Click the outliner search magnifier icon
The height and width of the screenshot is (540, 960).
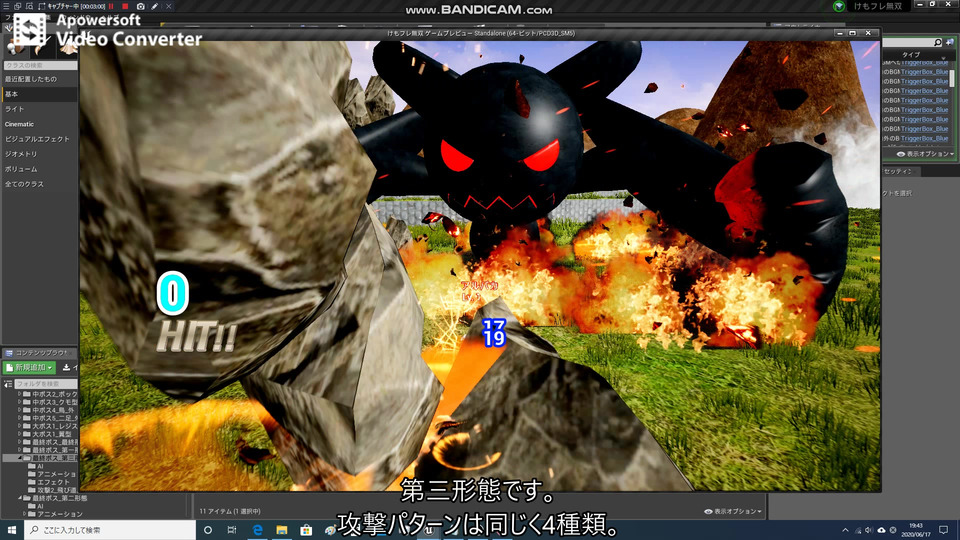(937, 42)
